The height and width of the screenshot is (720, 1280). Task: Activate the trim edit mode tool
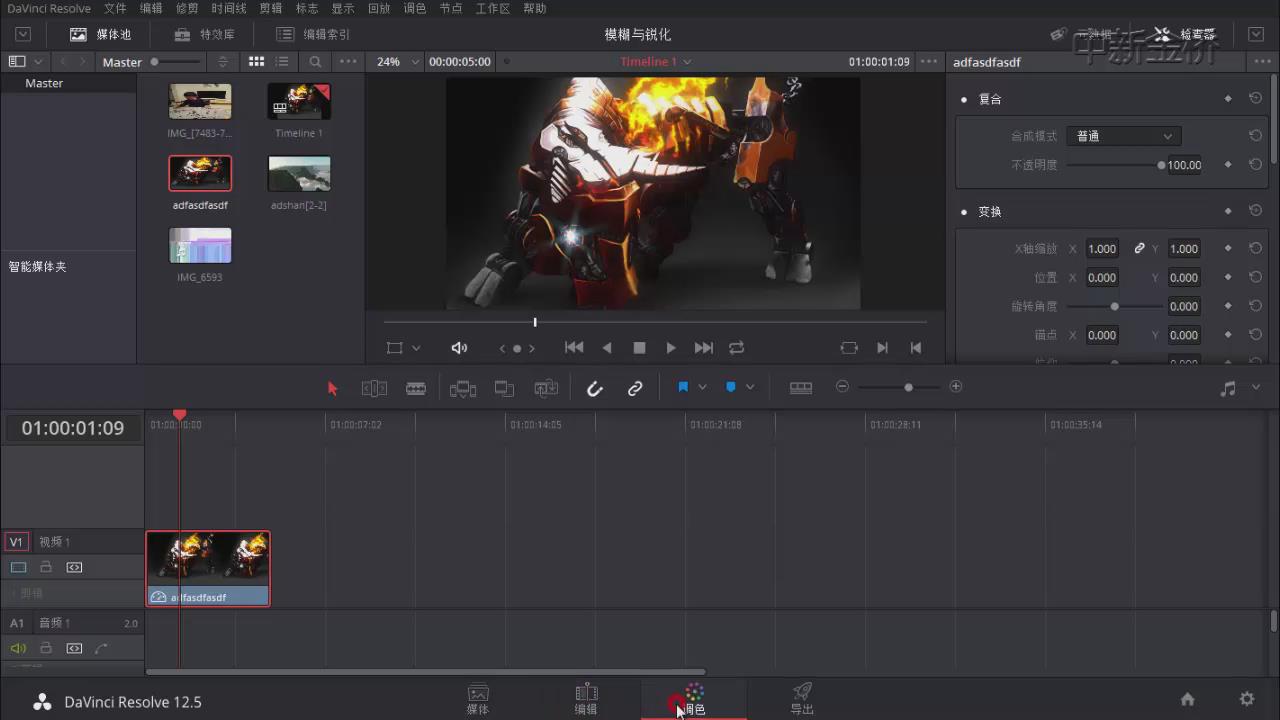[374, 388]
